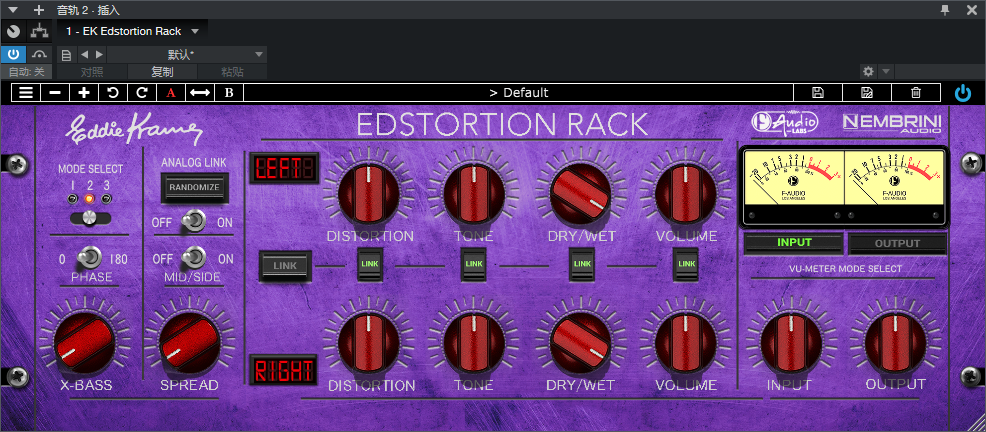986x432 pixels.
Task: Click the left channel TONE knob
Action: coord(474,193)
